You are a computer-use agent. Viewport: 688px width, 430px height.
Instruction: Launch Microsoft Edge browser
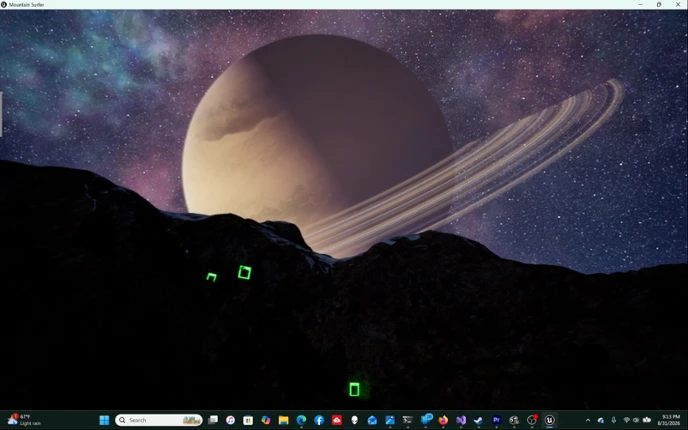coord(301,420)
